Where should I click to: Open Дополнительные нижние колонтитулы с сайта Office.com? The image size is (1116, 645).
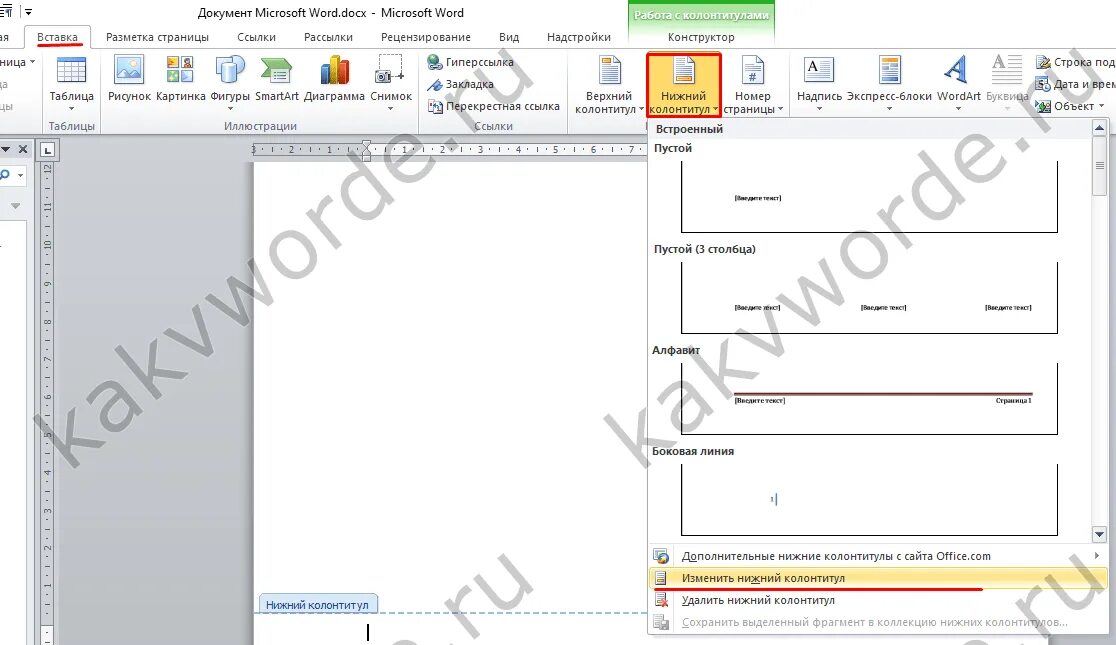point(878,556)
